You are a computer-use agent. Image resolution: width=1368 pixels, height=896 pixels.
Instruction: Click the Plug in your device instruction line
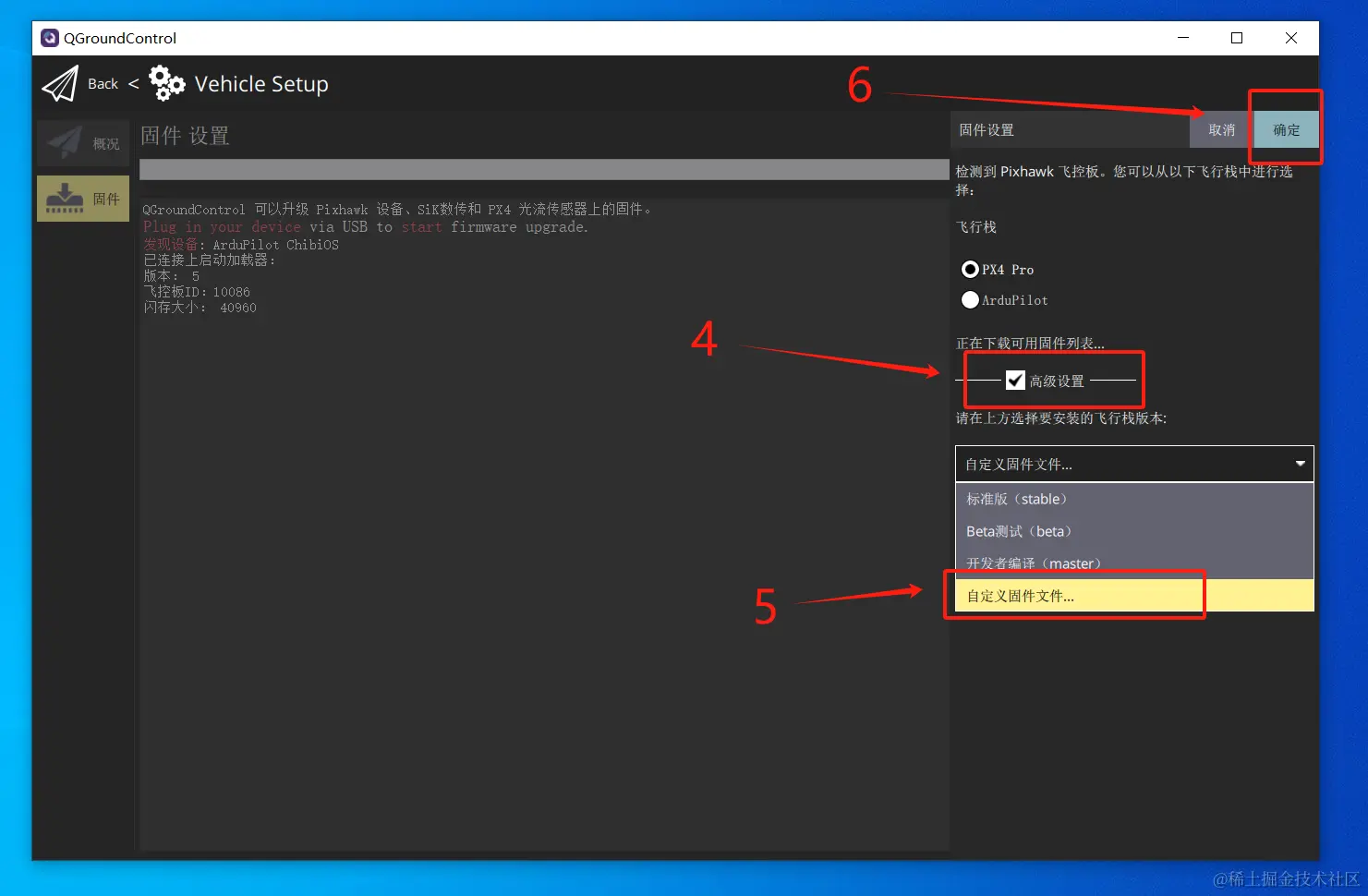coord(366,227)
